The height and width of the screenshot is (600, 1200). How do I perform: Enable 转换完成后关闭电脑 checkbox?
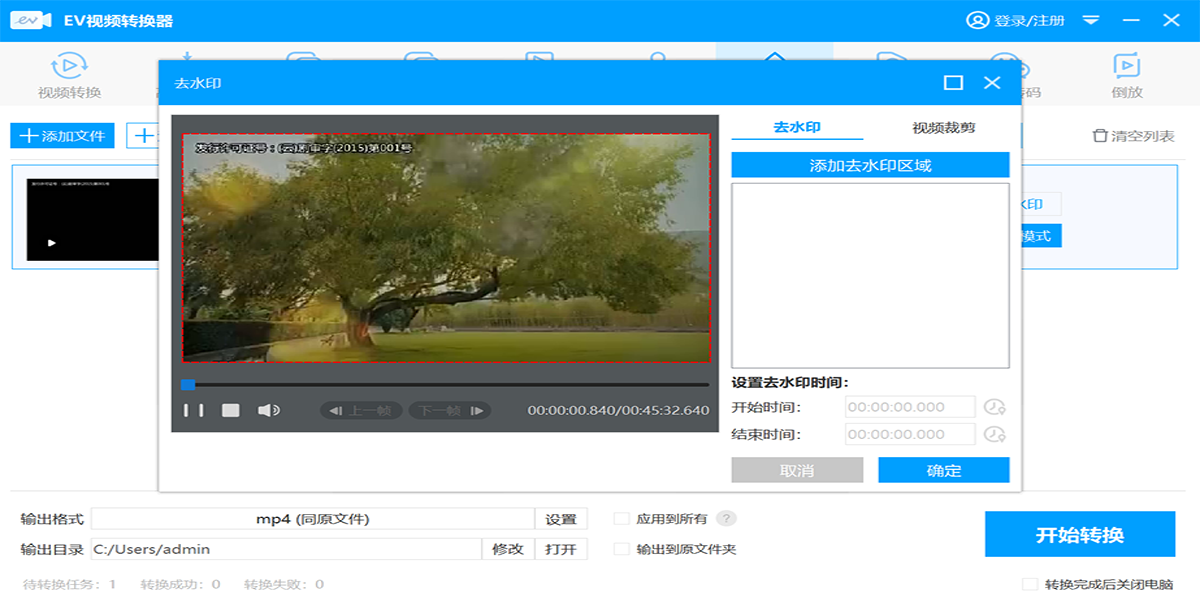(x=1029, y=584)
